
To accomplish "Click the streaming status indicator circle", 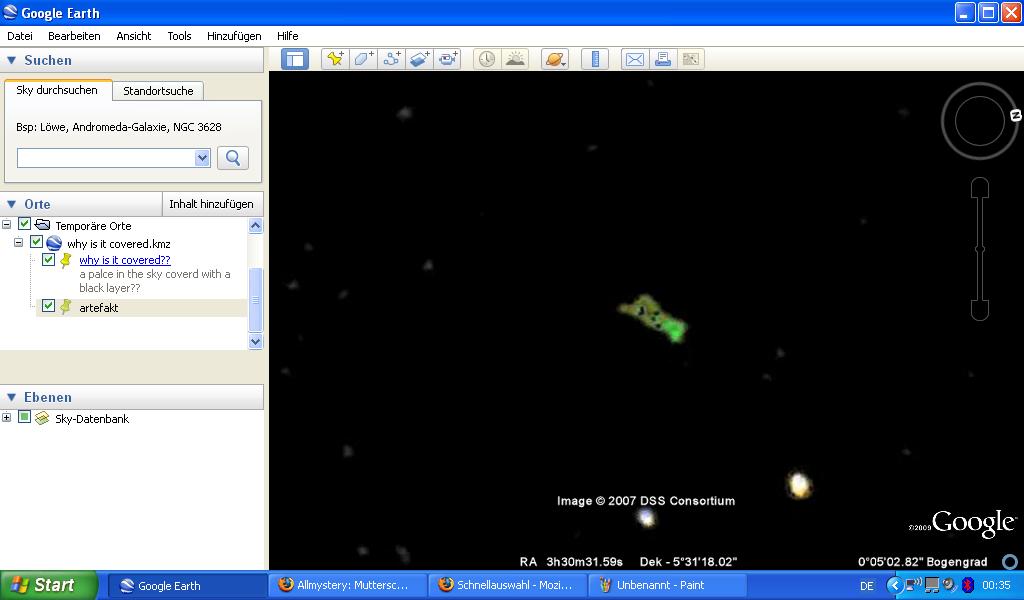I will point(1010,561).
